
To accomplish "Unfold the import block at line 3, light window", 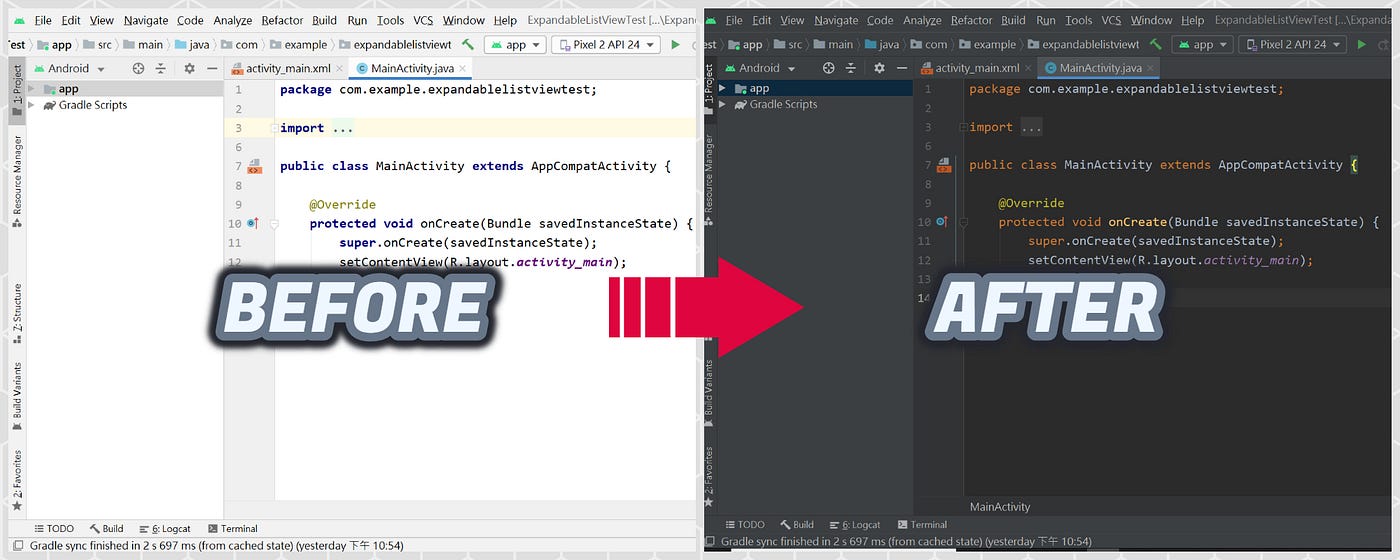I will (x=273, y=128).
